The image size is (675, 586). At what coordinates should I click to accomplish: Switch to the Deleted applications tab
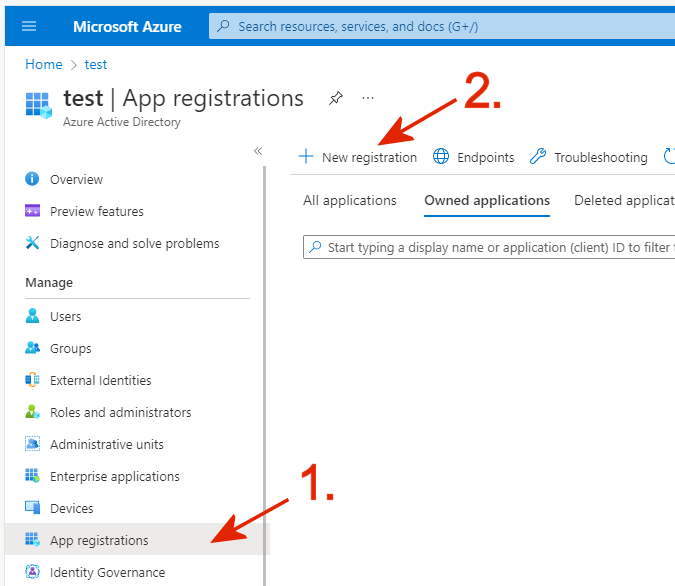(625, 200)
